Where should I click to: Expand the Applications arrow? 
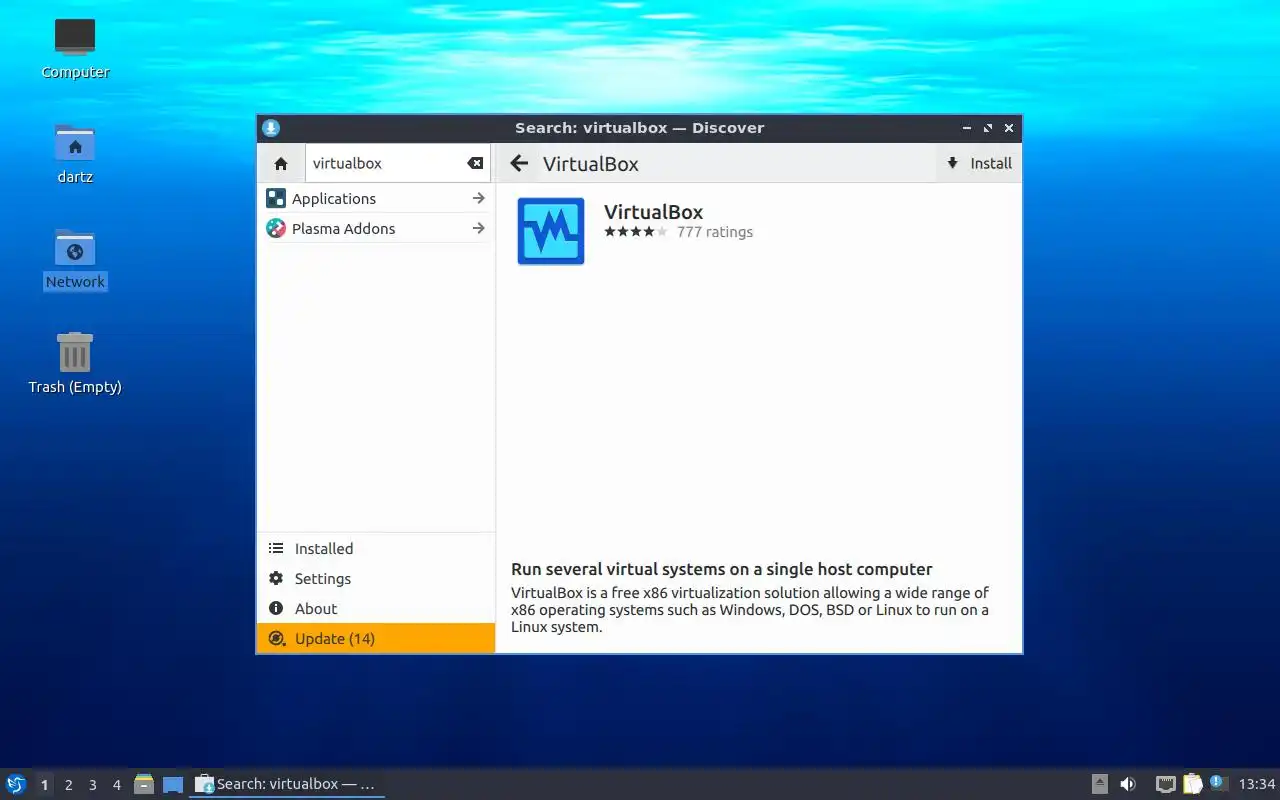[x=479, y=198]
